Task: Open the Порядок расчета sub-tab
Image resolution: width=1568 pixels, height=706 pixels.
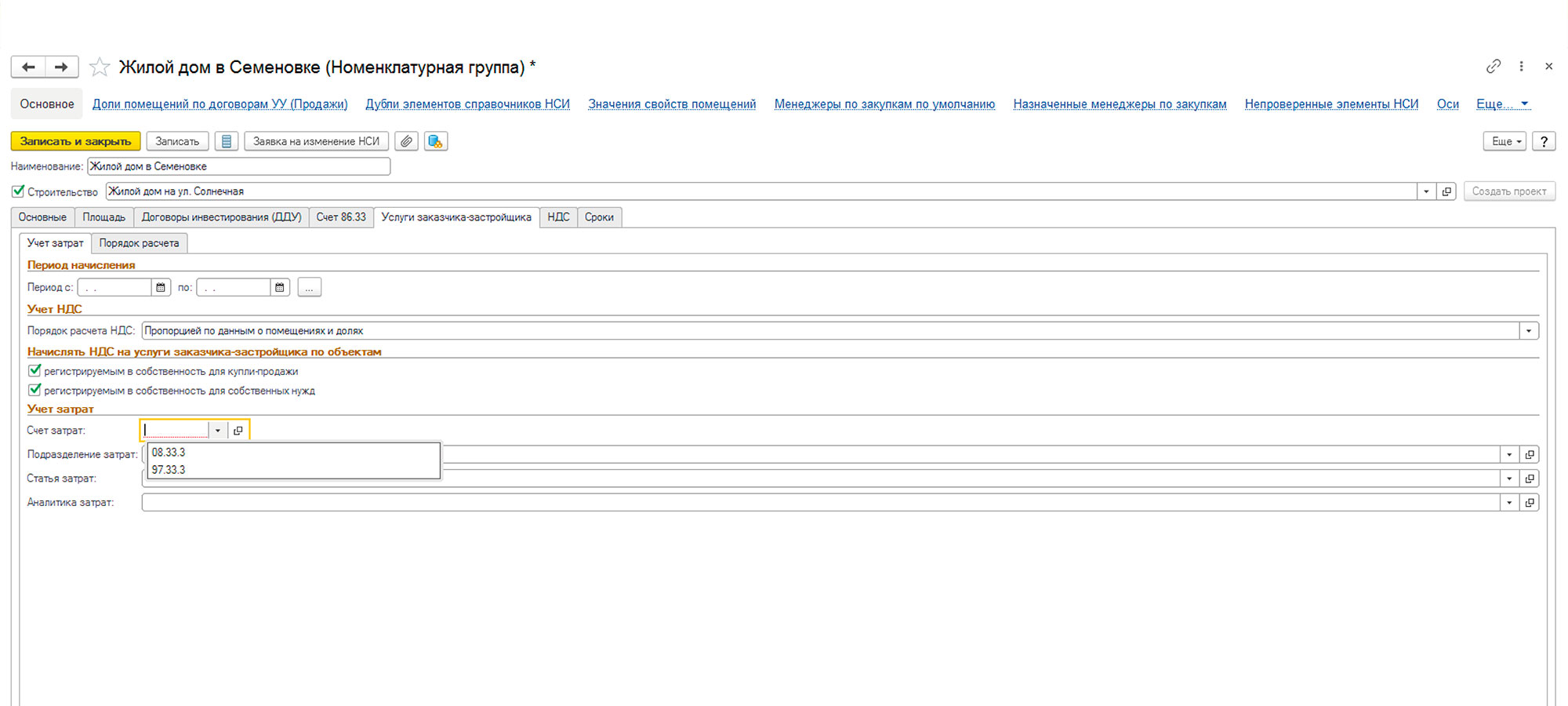Action: tap(139, 243)
